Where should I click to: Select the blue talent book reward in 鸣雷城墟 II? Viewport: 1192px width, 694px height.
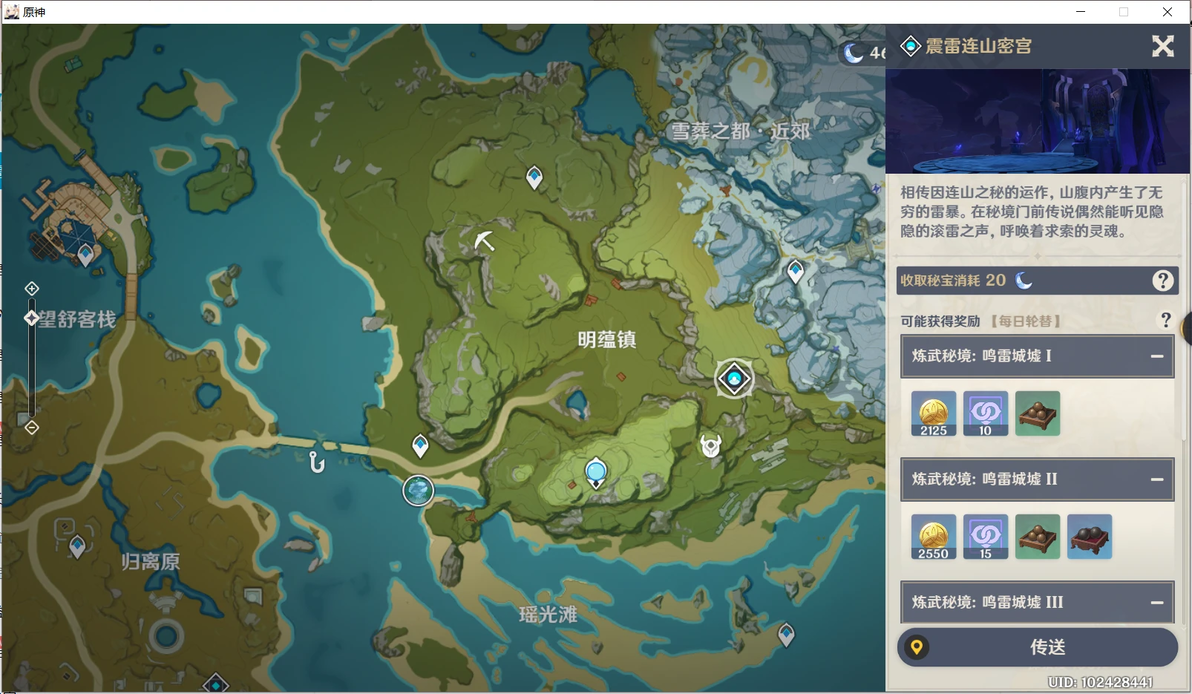(x=1089, y=537)
